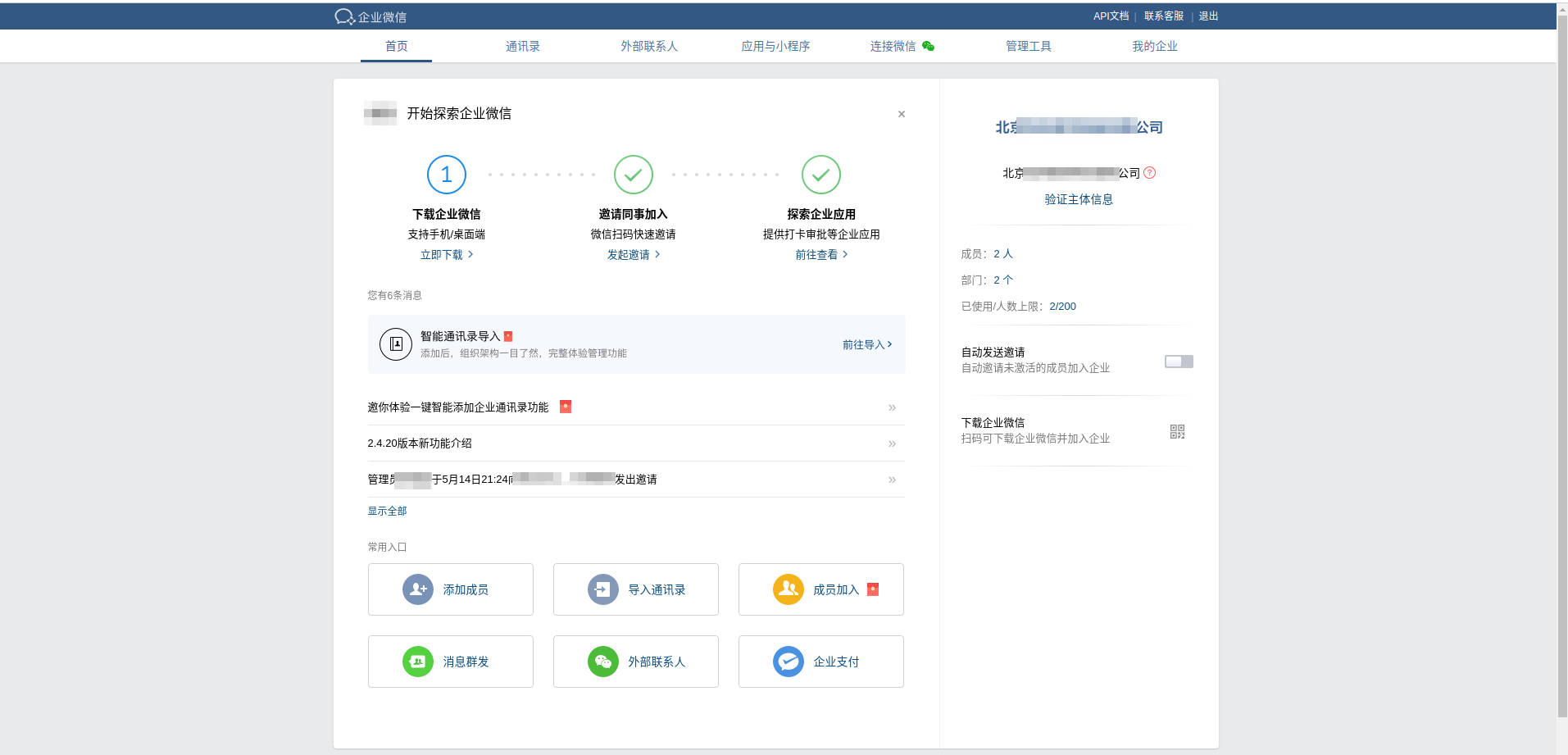Click the blue 企业支付 icon

click(x=789, y=662)
